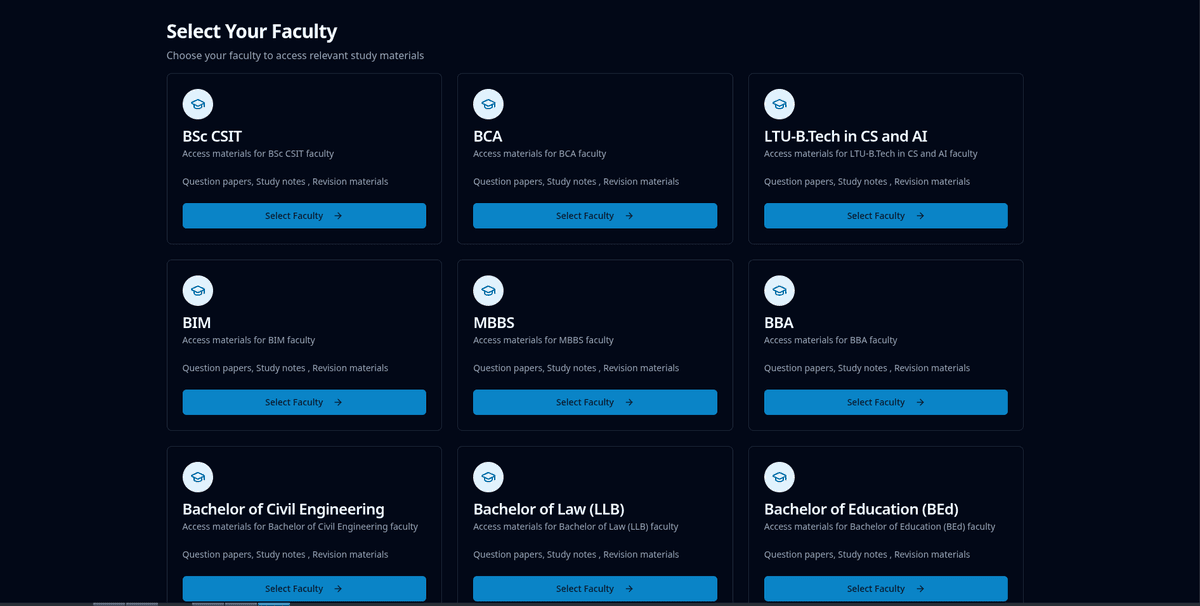Select Faculty for Bachelor of Law (LLB)
Screen dimensions: 1200x606
[x=595, y=588]
